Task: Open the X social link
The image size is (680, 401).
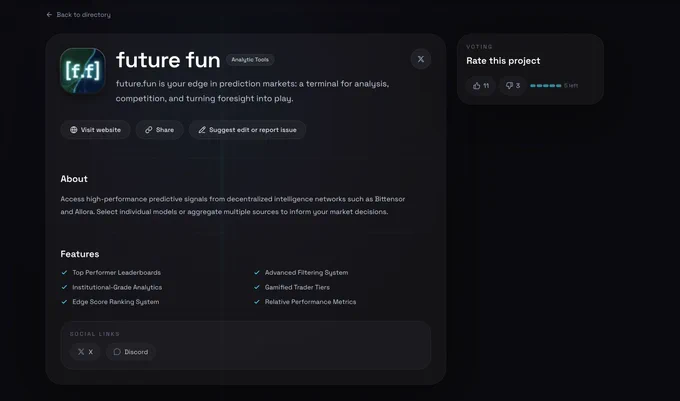Action: coord(85,352)
